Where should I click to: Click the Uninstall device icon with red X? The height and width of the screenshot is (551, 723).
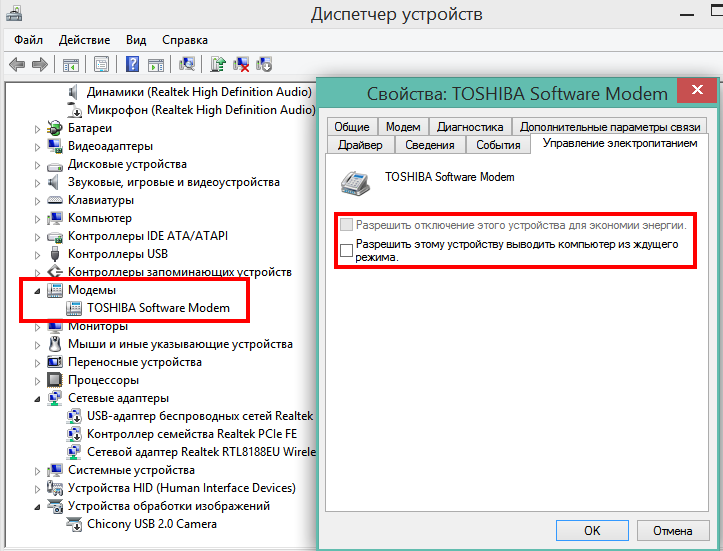[241, 64]
